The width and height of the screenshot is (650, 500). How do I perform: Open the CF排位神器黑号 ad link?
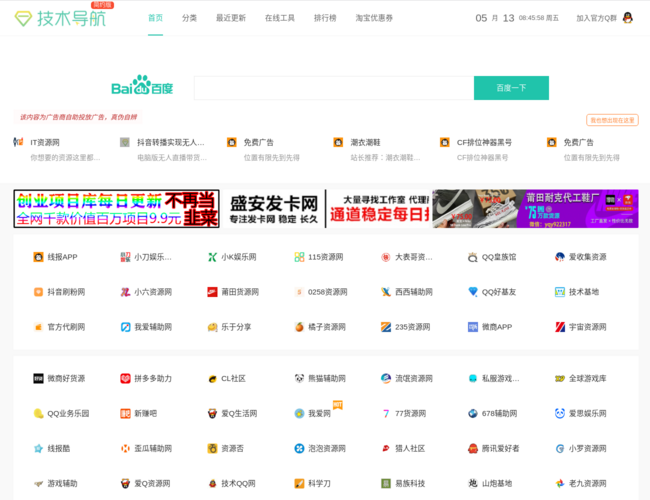(484, 143)
